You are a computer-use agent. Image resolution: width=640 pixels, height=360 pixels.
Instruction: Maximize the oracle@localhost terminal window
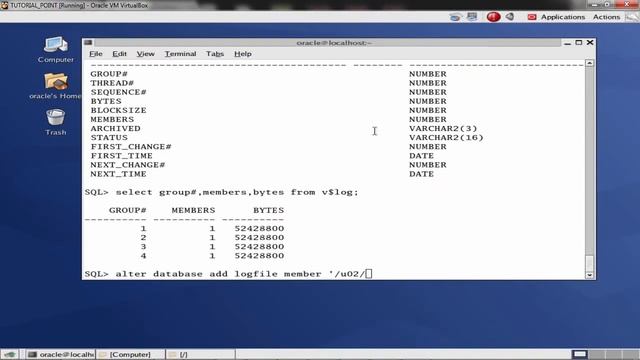578,42
